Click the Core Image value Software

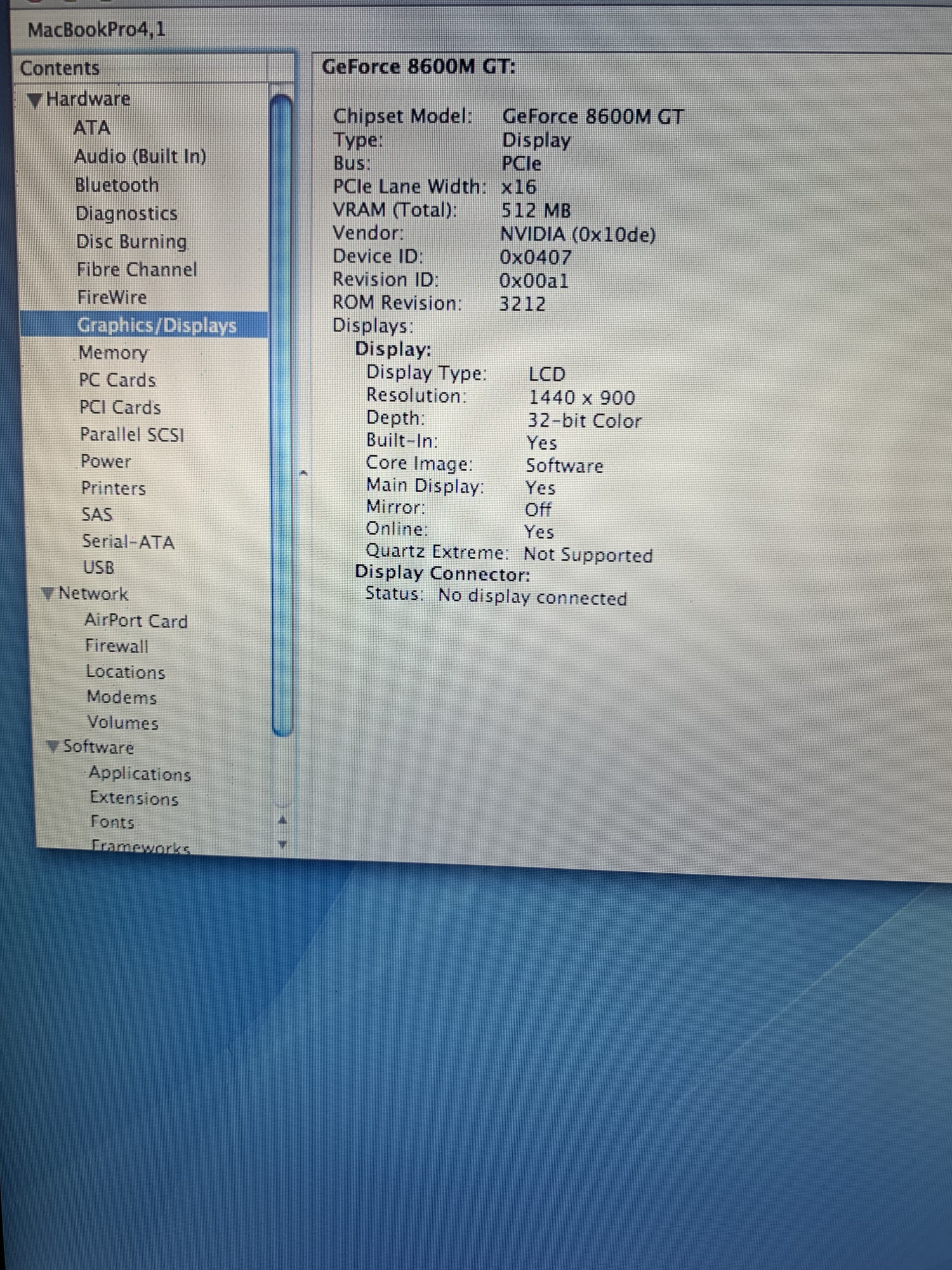(564, 465)
